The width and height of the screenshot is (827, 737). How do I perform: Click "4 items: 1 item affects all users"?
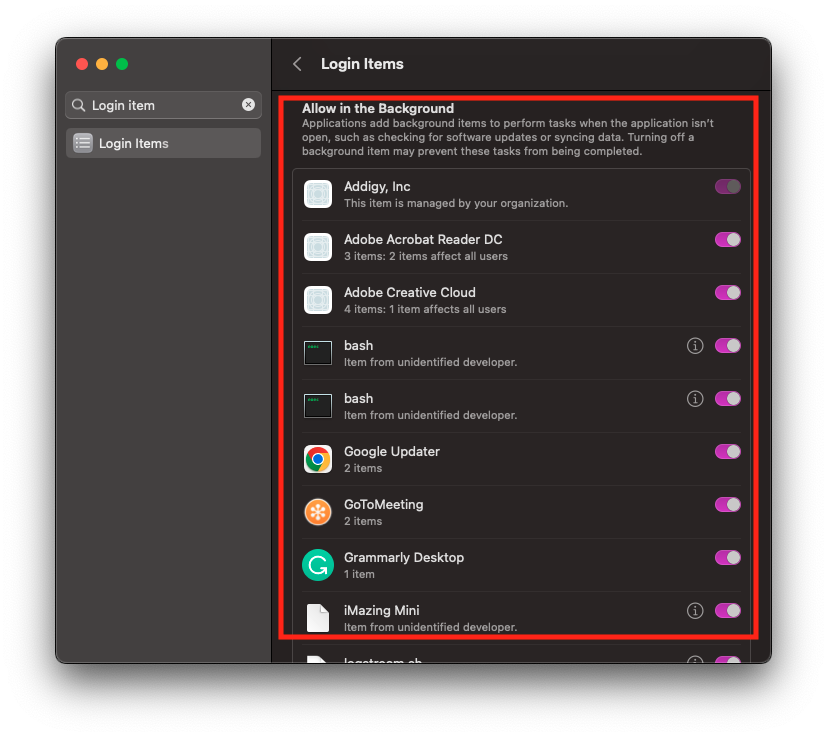pos(425,310)
